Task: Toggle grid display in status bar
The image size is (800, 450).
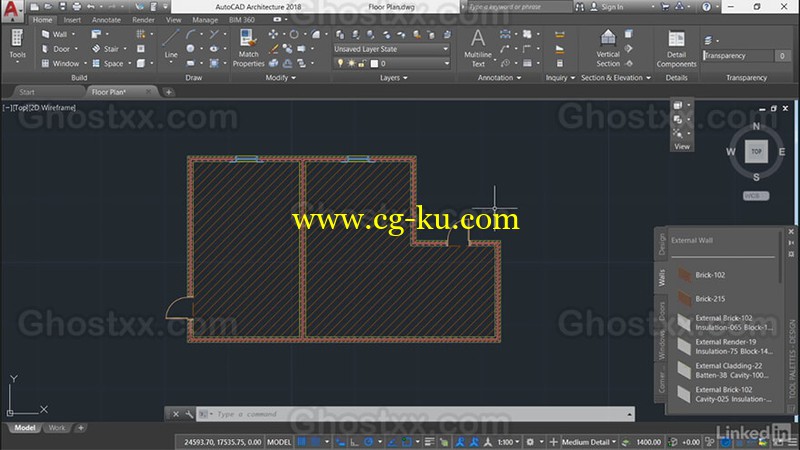Action: tap(302, 442)
